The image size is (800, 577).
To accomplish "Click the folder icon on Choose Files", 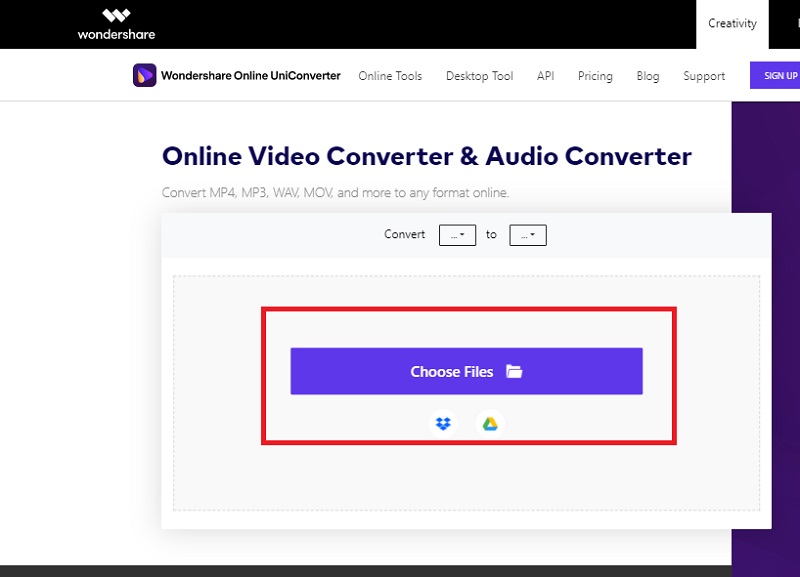I will point(514,371).
